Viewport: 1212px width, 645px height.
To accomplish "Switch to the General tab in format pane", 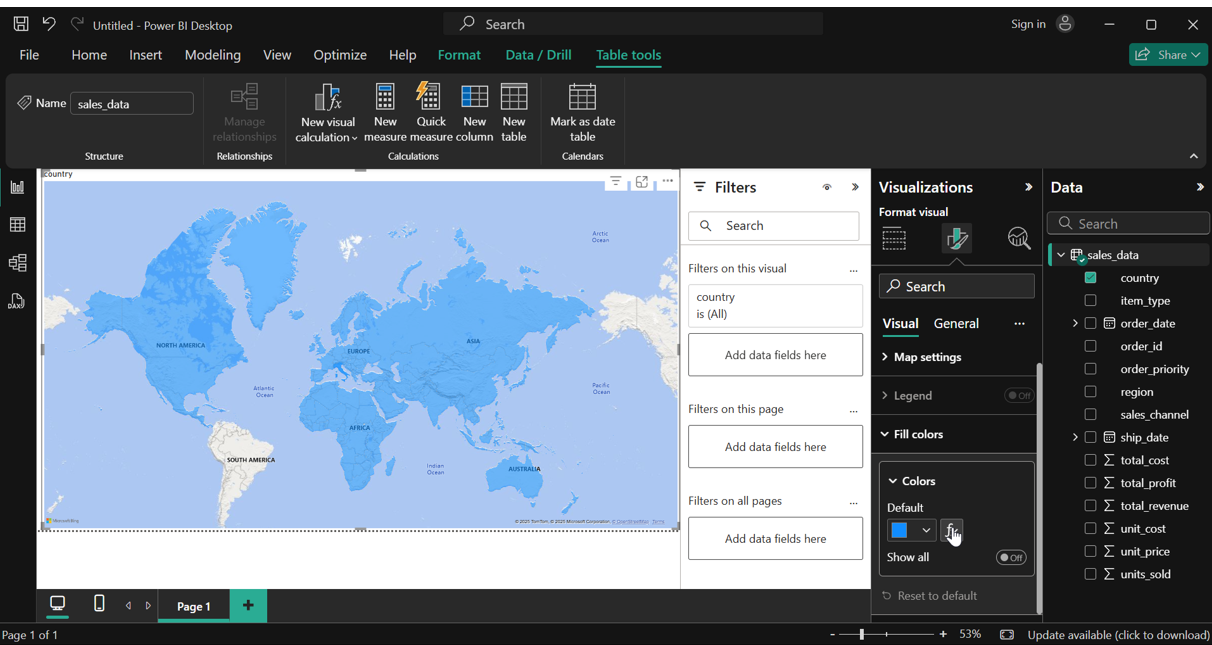I will (x=956, y=323).
